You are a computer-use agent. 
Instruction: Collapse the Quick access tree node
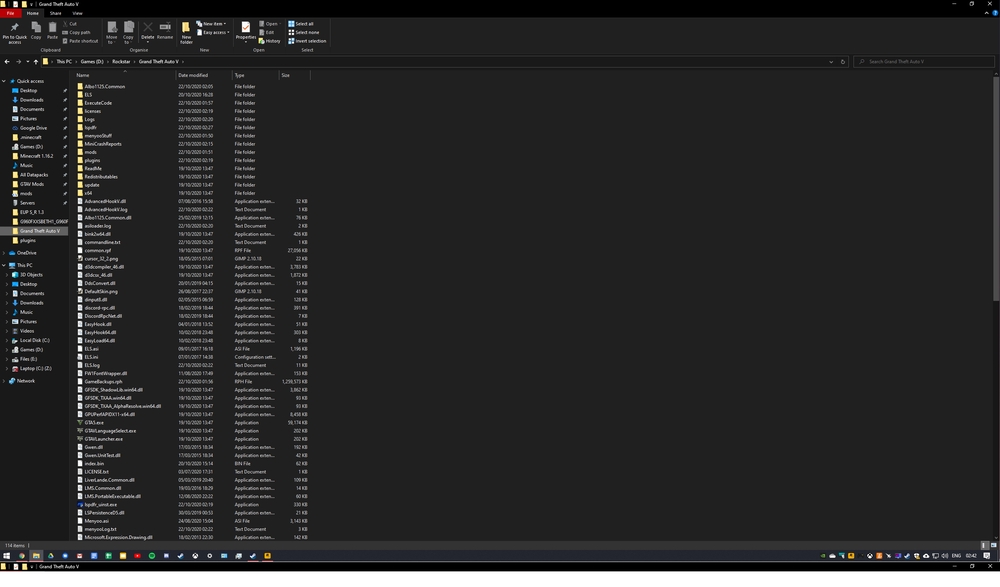pos(4,81)
